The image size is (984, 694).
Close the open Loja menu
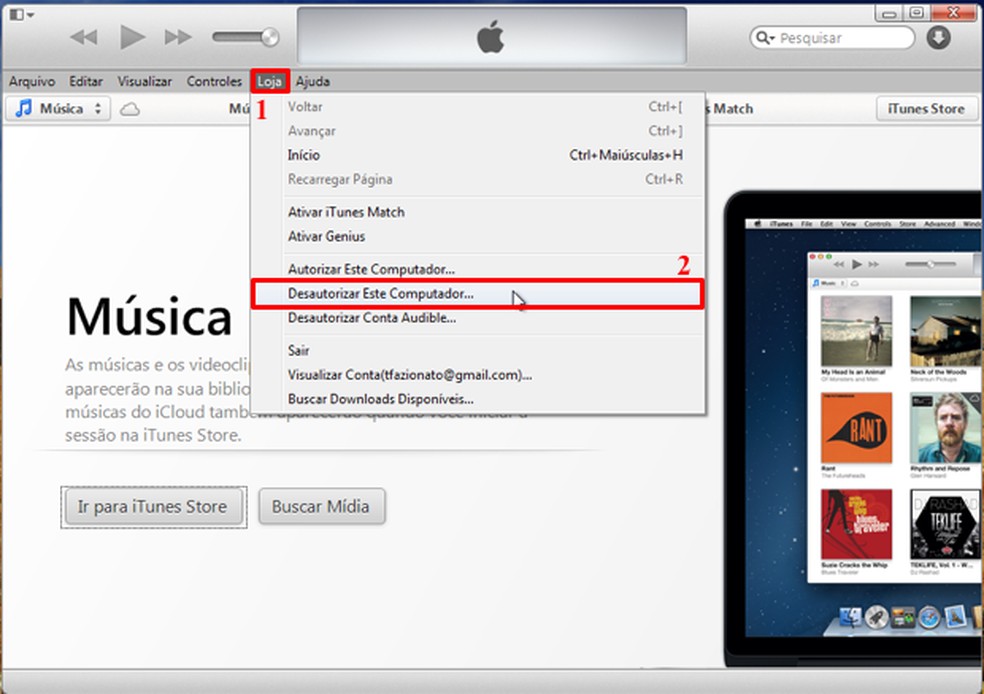point(270,82)
